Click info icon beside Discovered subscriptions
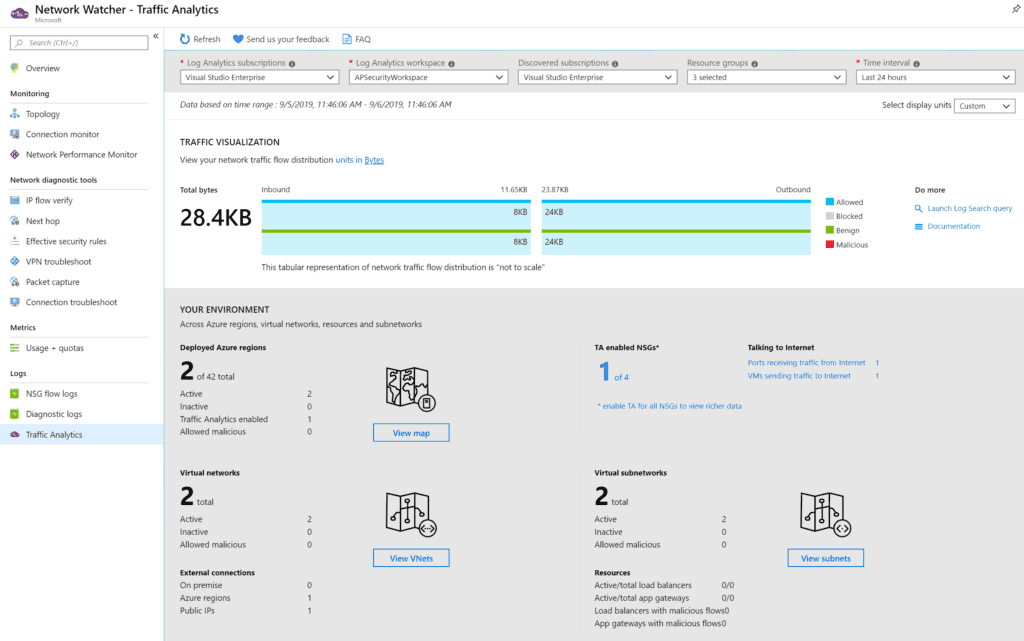This screenshot has height=641, width=1024. point(615,64)
